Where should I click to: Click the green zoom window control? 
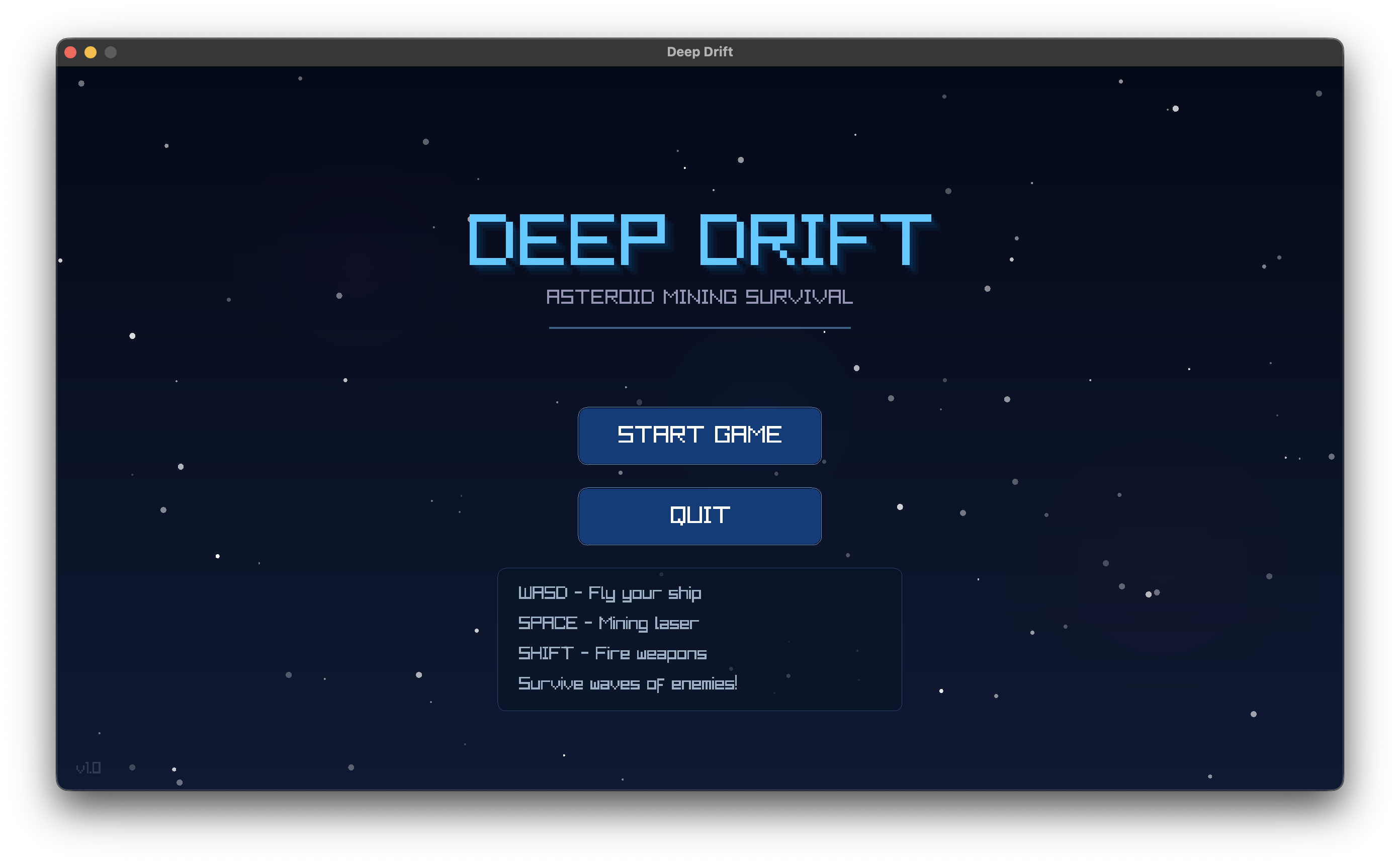(110, 52)
